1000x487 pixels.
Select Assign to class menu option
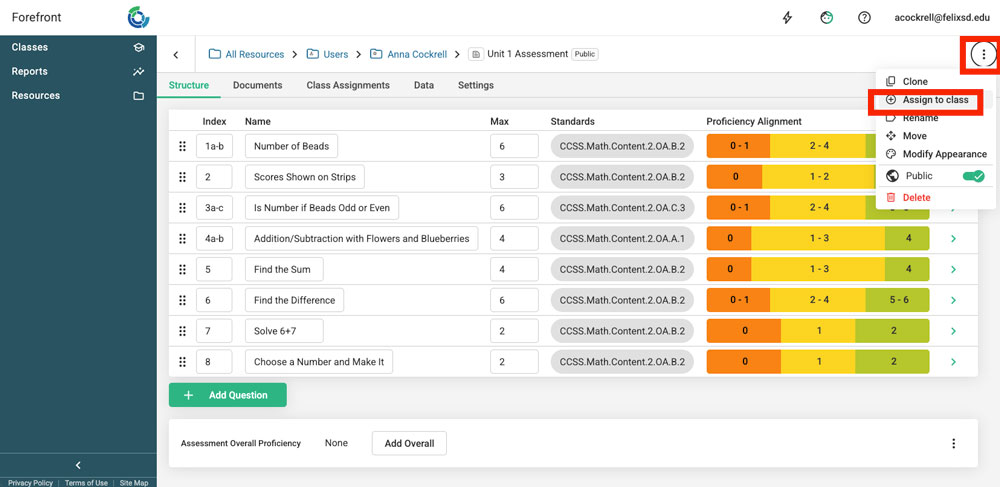(x=935, y=100)
